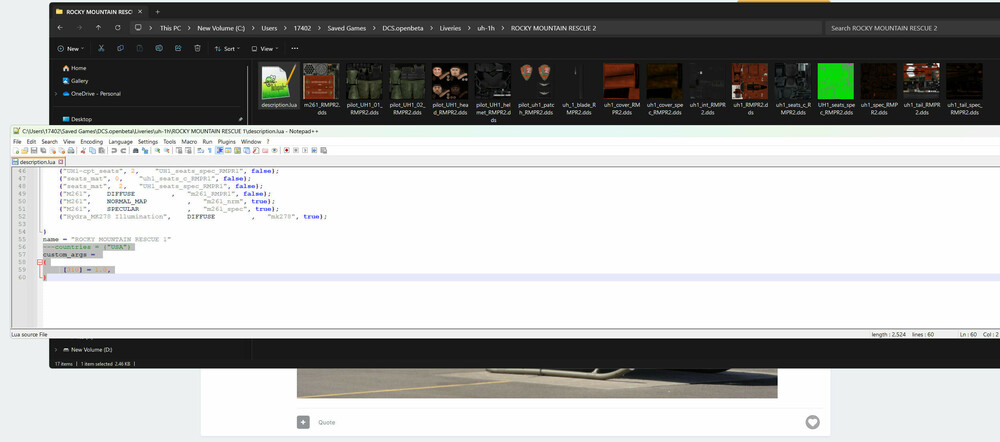The width and height of the screenshot is (1000, 442).
Task: Add a new File Explorer tab
Action: point(158,11)
